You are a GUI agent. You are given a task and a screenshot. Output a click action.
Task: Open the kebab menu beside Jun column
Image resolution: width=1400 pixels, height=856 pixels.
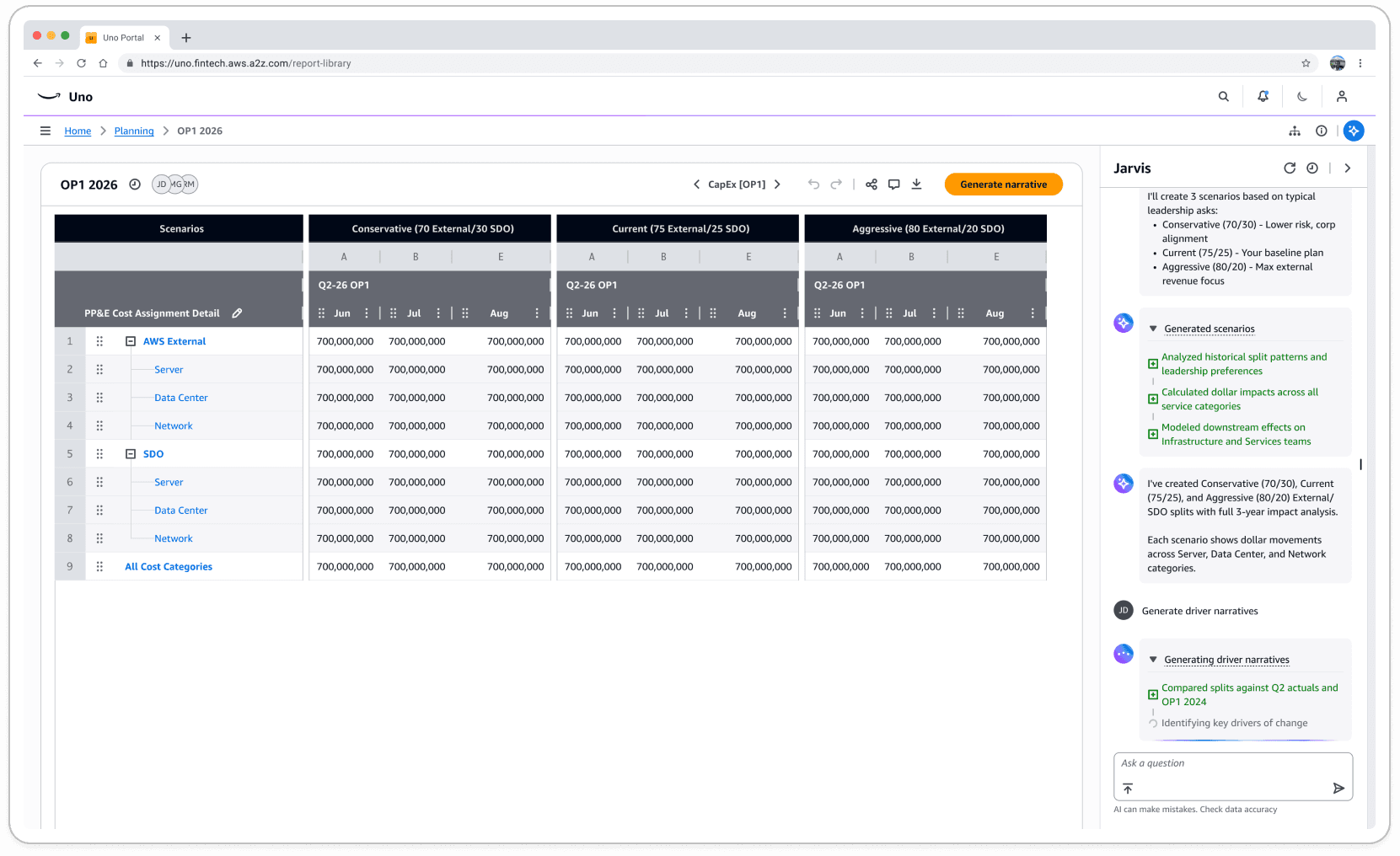point(367,313)
